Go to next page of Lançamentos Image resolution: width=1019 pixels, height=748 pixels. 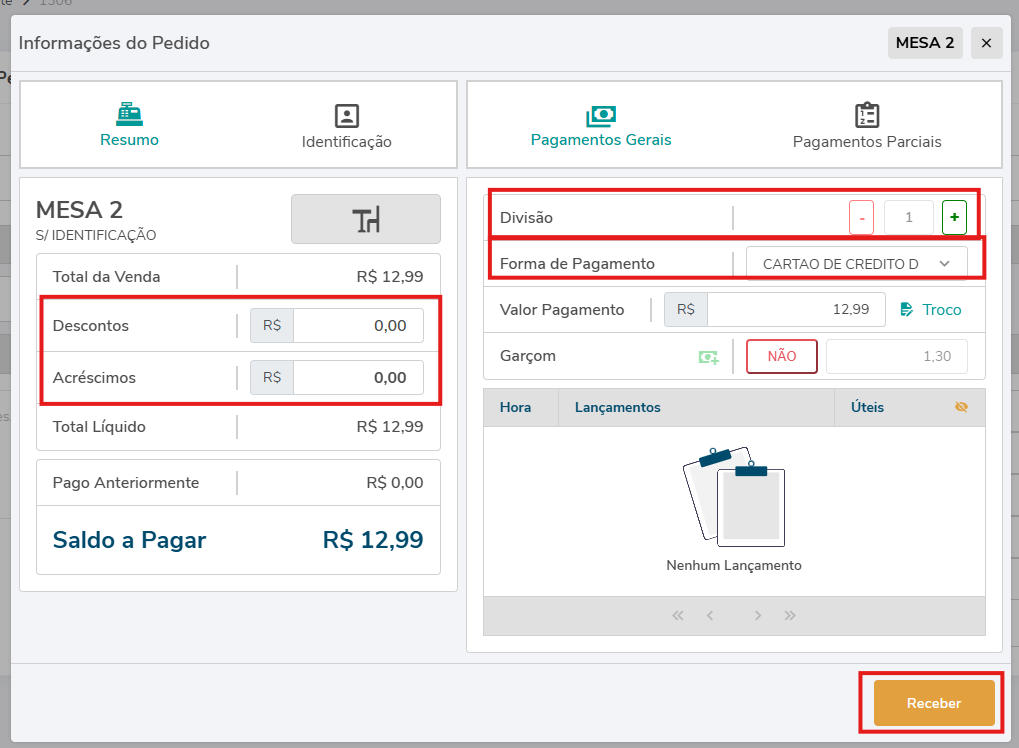click(758, 616)
